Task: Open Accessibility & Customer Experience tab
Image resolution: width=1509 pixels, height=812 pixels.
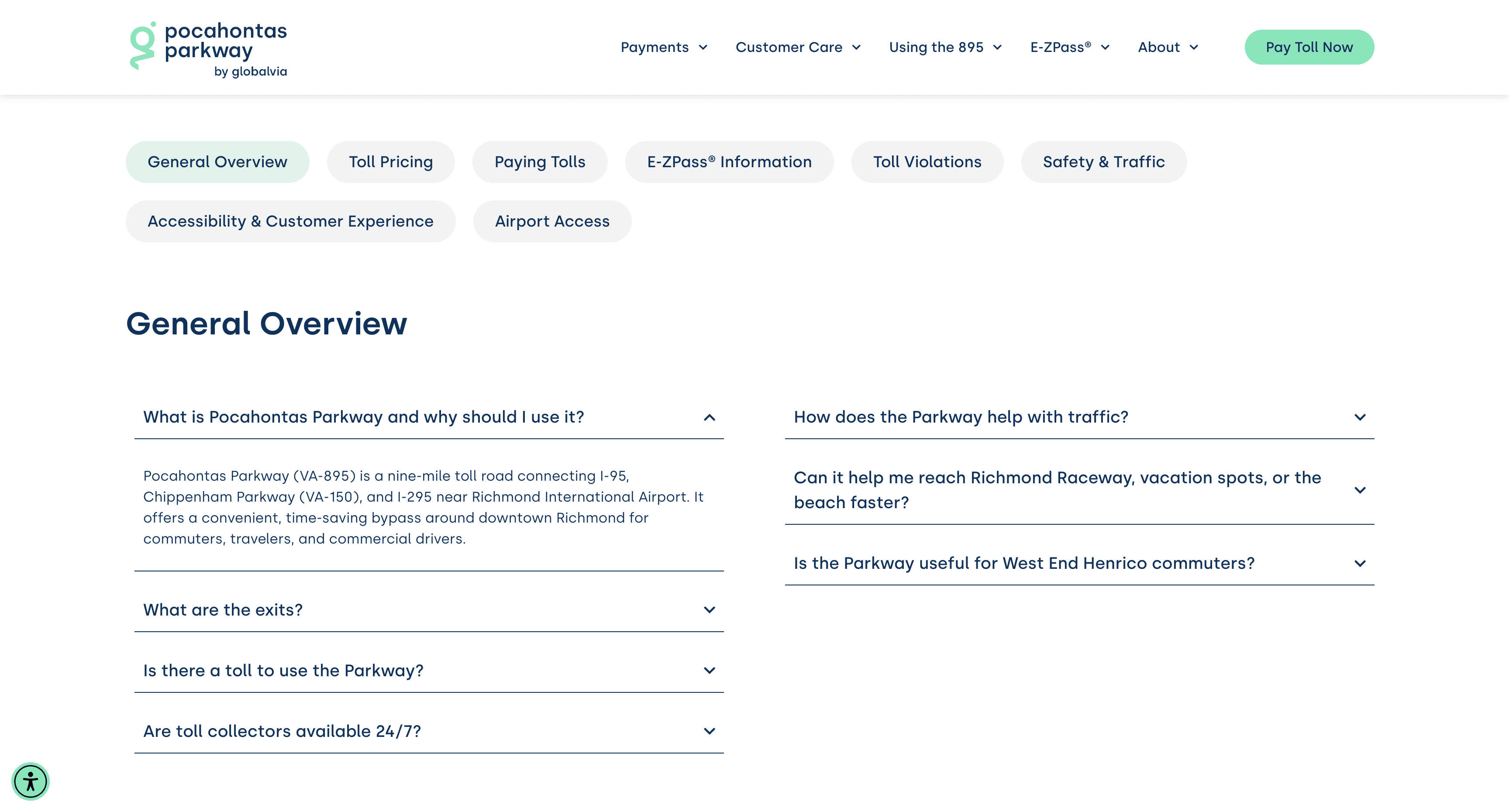Action: click(290, 221)
